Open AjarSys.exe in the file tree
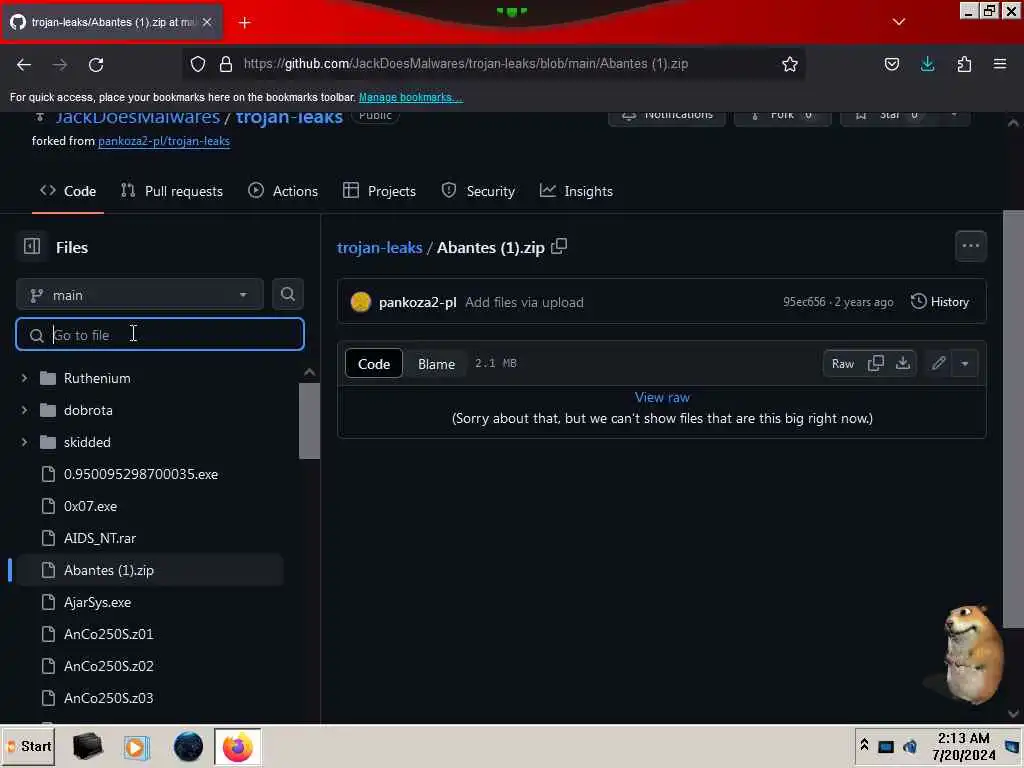The height and width of the screenshot is (768, 1024). pos(97,602)
